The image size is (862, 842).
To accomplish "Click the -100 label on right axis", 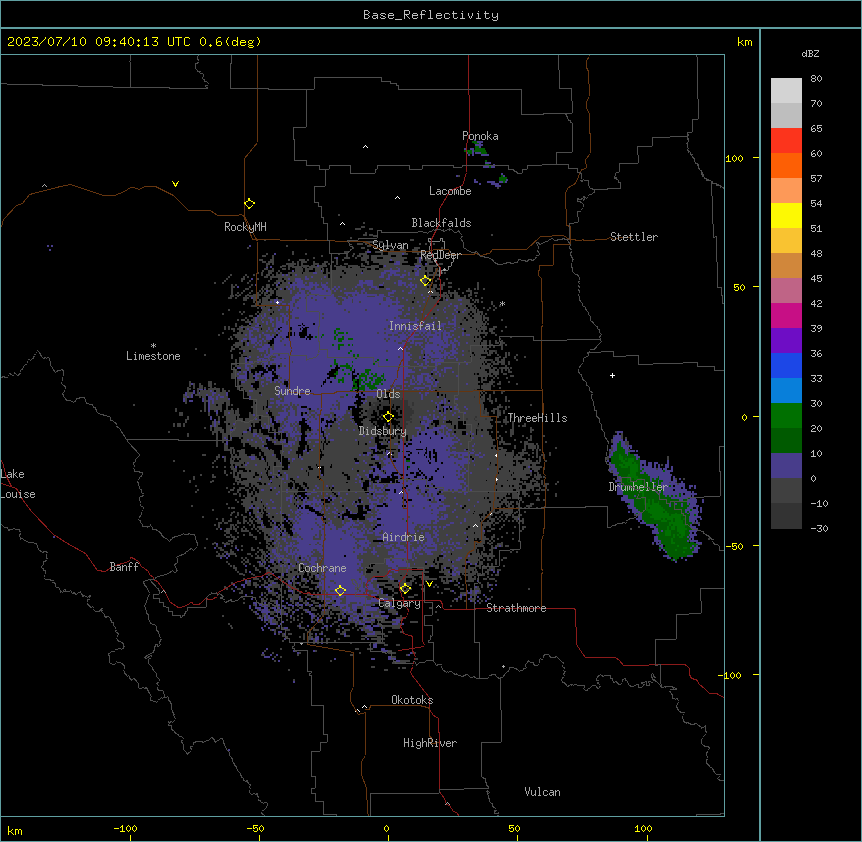I will point(731,675).
